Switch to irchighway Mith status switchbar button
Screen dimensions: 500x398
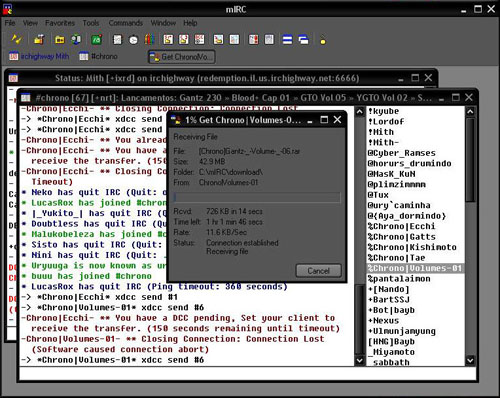[x=39, y=56]
